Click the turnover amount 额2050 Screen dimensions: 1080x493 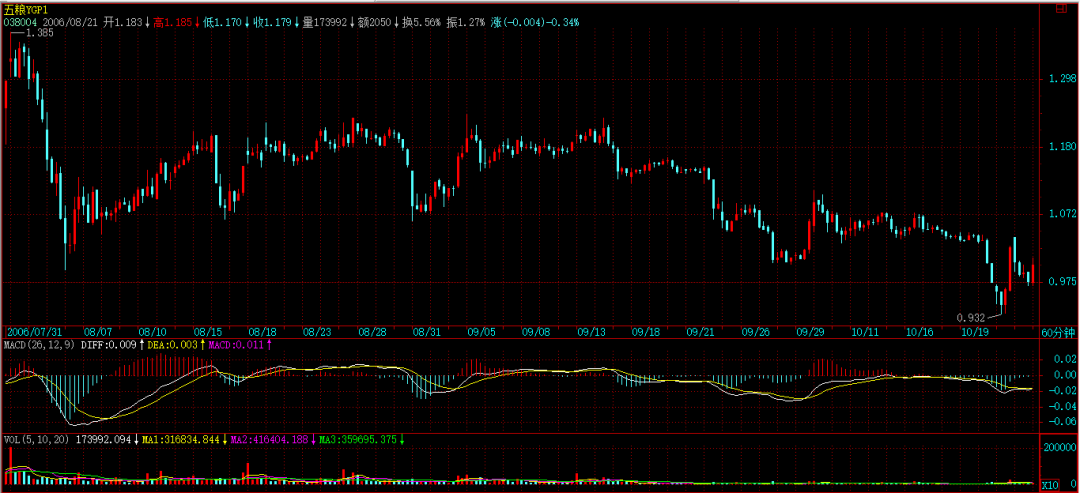[374, 23]
